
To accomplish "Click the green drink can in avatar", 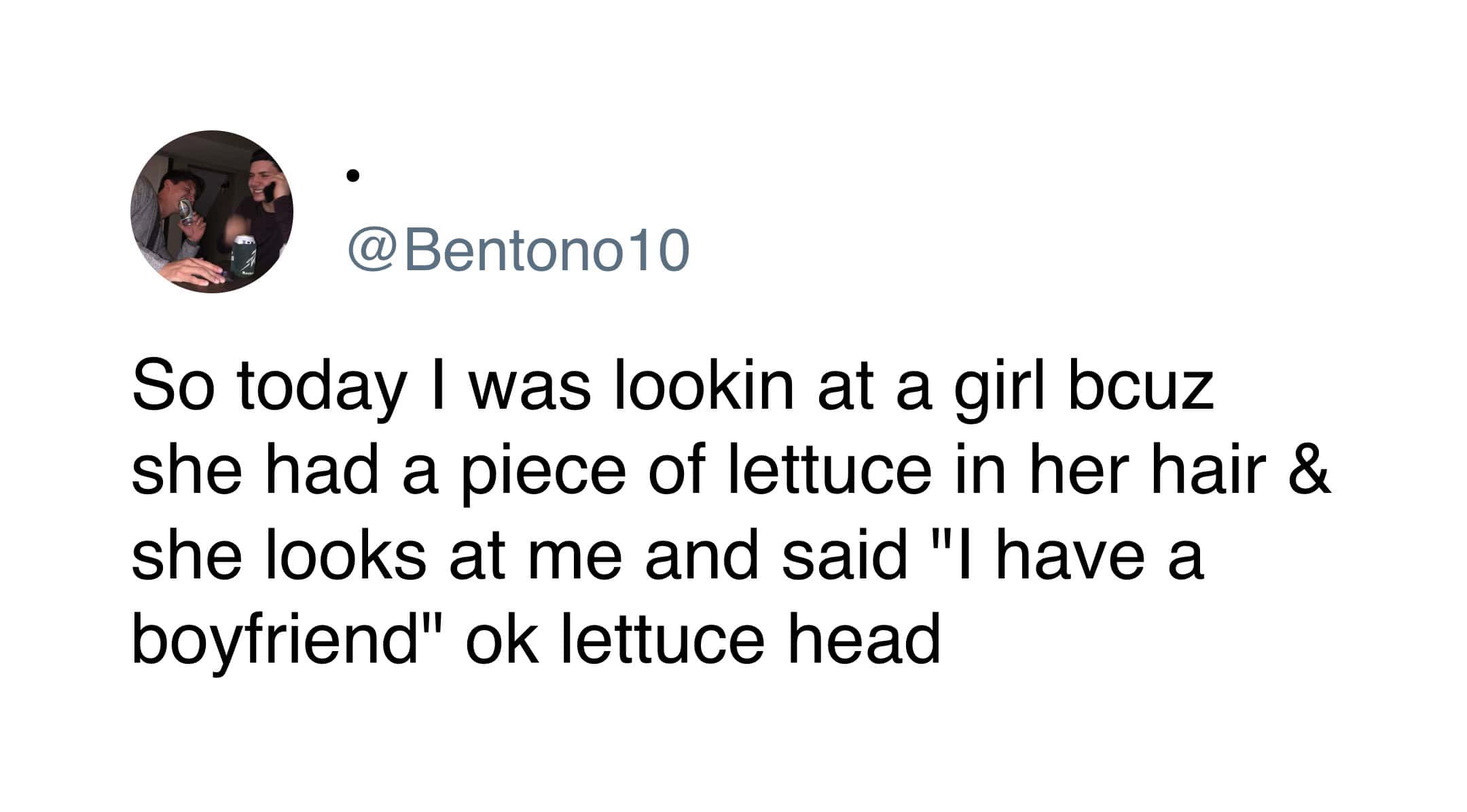I will [x=243, y=257].
